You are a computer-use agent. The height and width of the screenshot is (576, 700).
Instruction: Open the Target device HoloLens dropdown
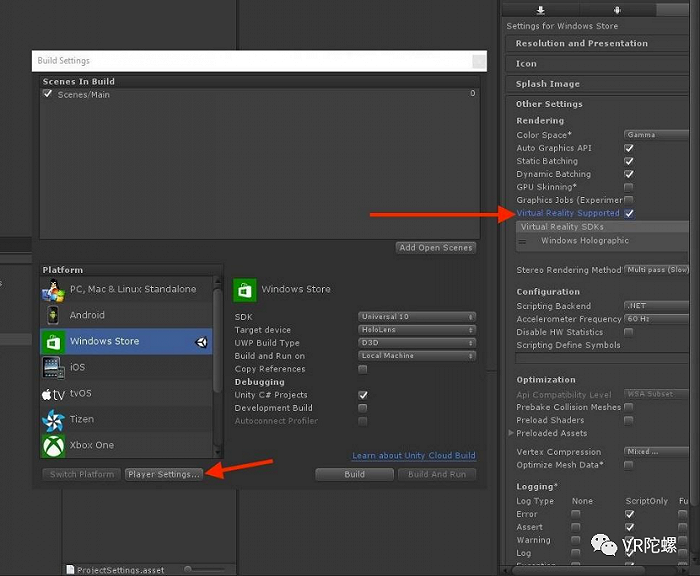[417, 330]
